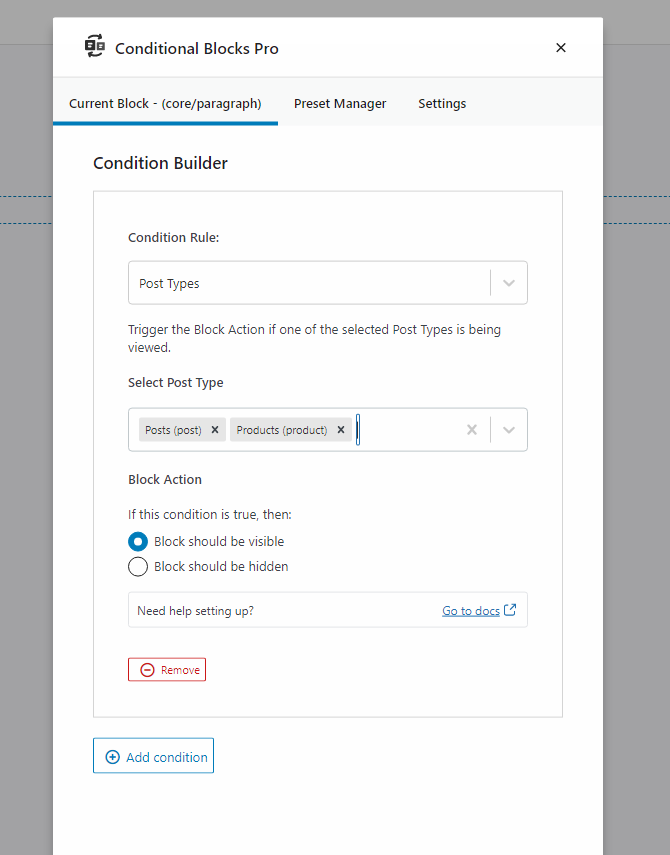Clear all selected post types
The width and height of the screenshot is (670, 855).
click(472, 430)
